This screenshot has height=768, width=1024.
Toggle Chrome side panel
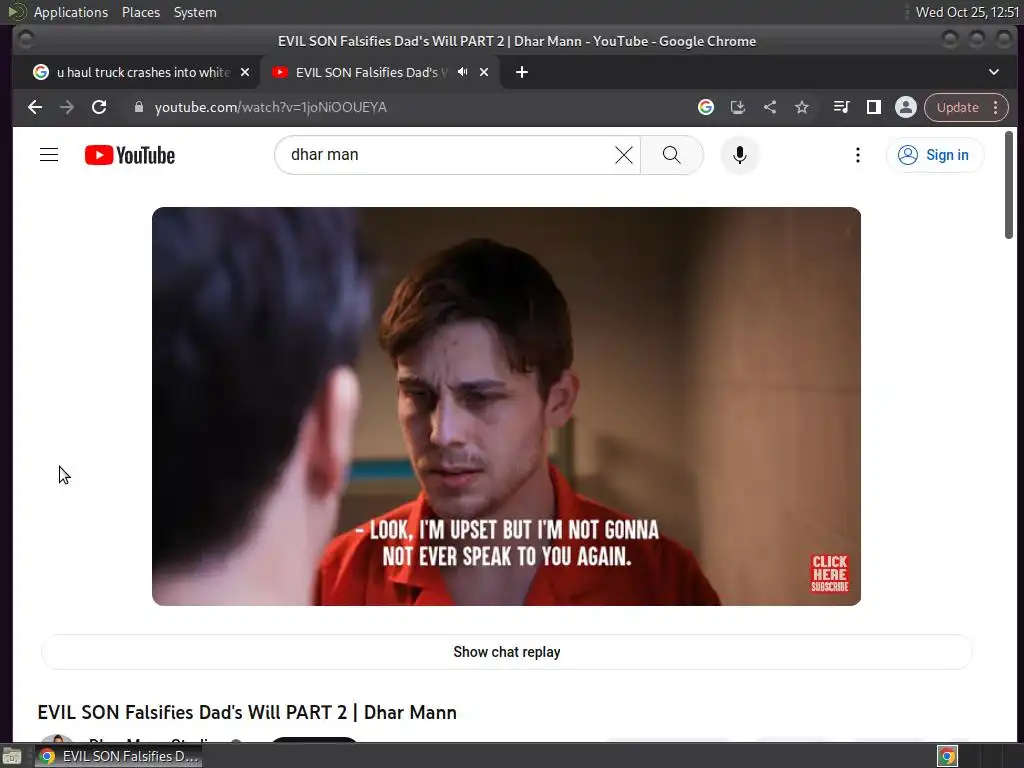(873, 107)
